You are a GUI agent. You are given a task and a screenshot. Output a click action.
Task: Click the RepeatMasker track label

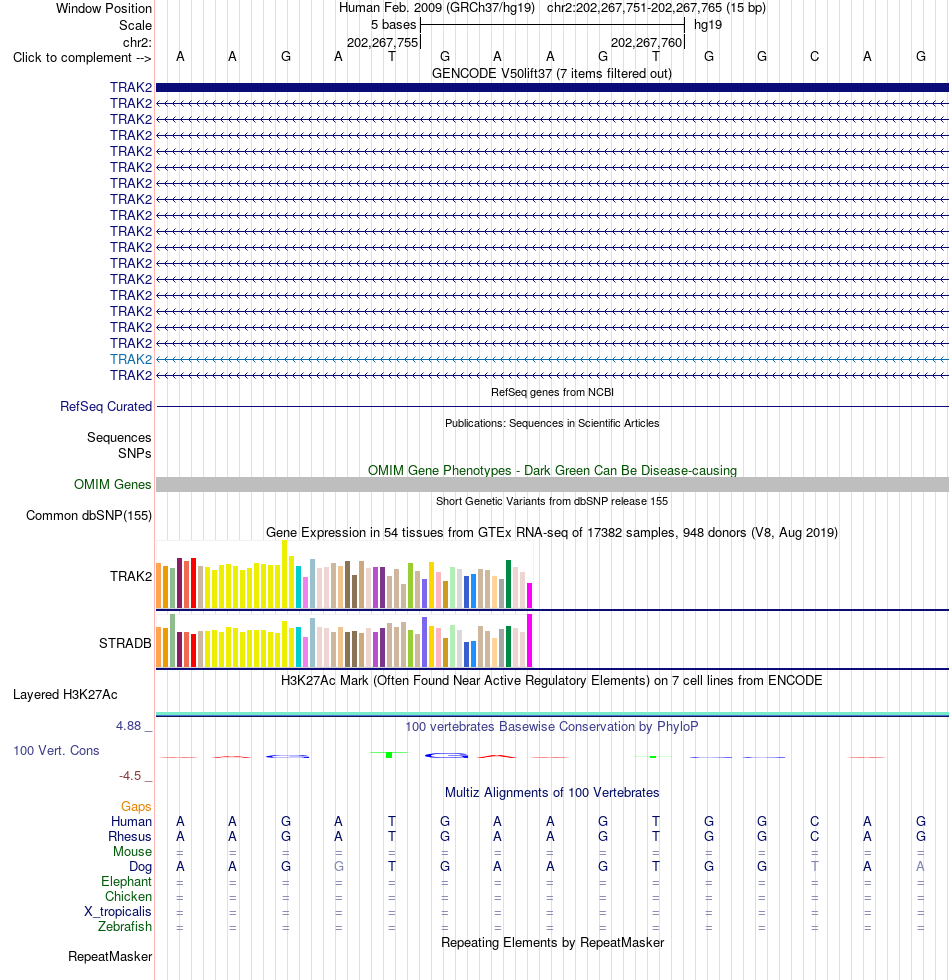[x=110, y=956]
